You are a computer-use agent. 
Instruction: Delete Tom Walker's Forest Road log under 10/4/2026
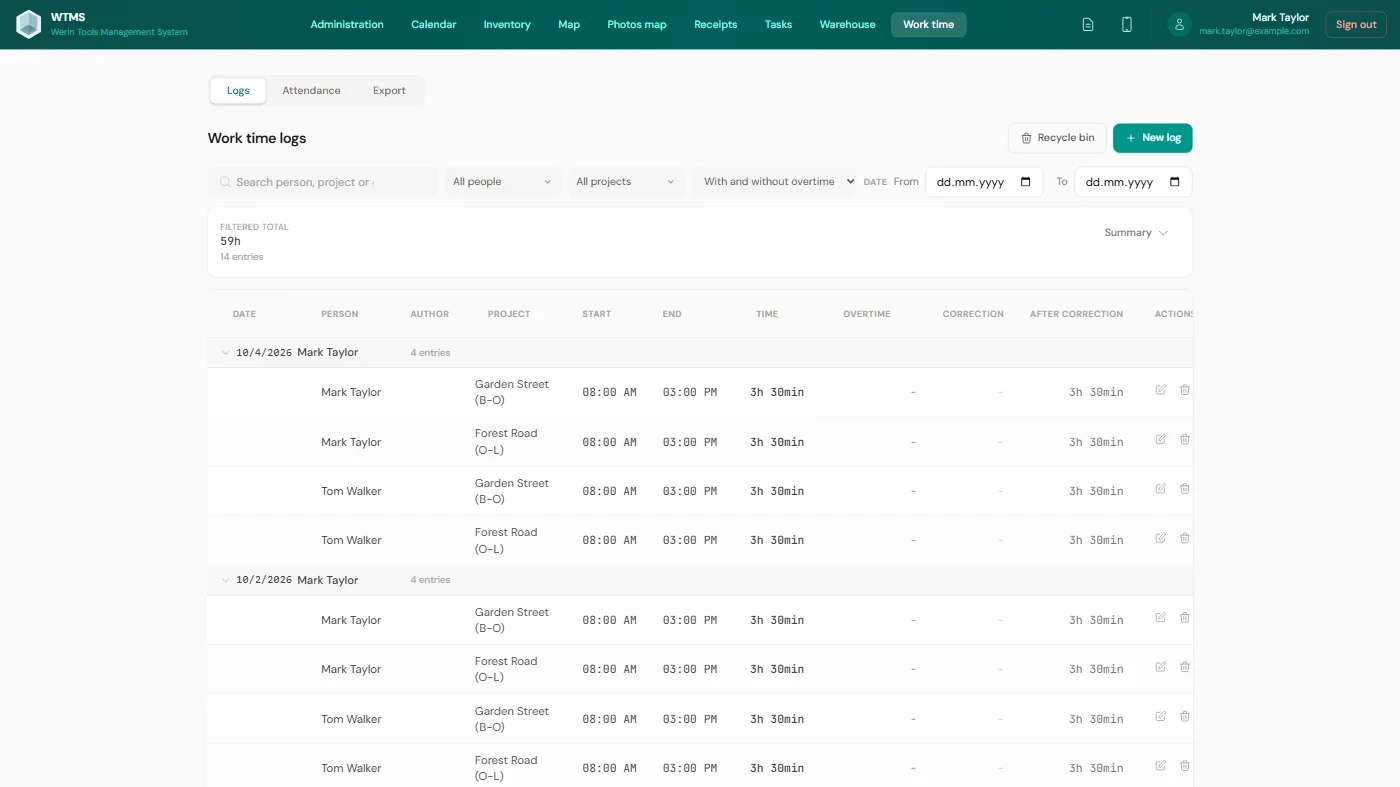(1185, 538)
